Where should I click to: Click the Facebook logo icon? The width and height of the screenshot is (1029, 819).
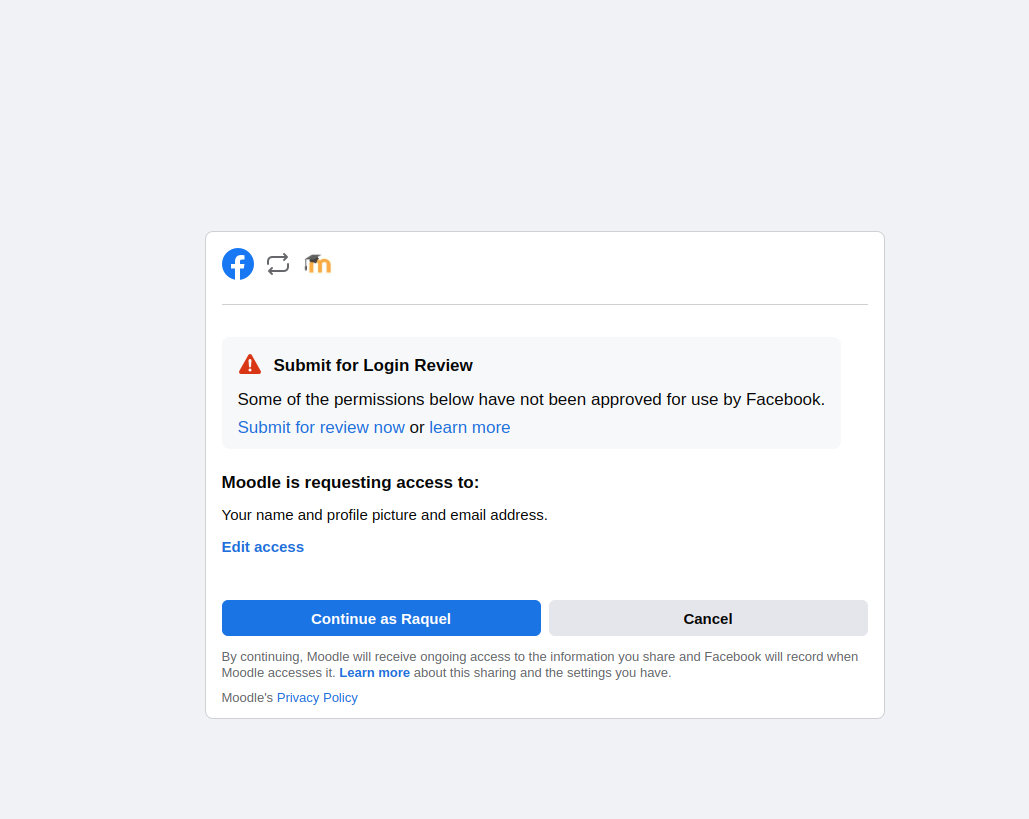[x=238, y=264]
